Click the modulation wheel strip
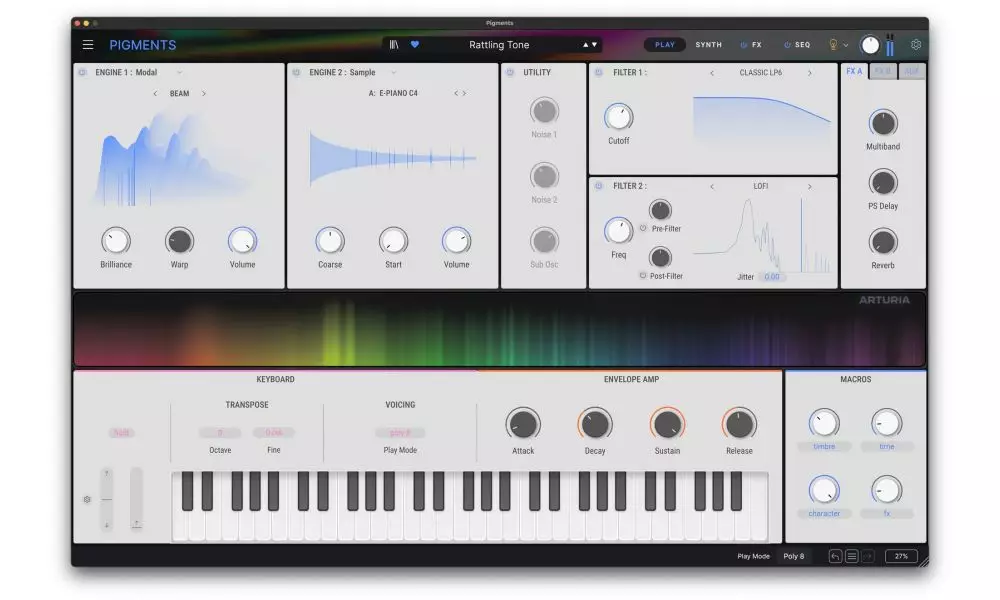This screenshot has width=1000, height=600. [136, 499]
